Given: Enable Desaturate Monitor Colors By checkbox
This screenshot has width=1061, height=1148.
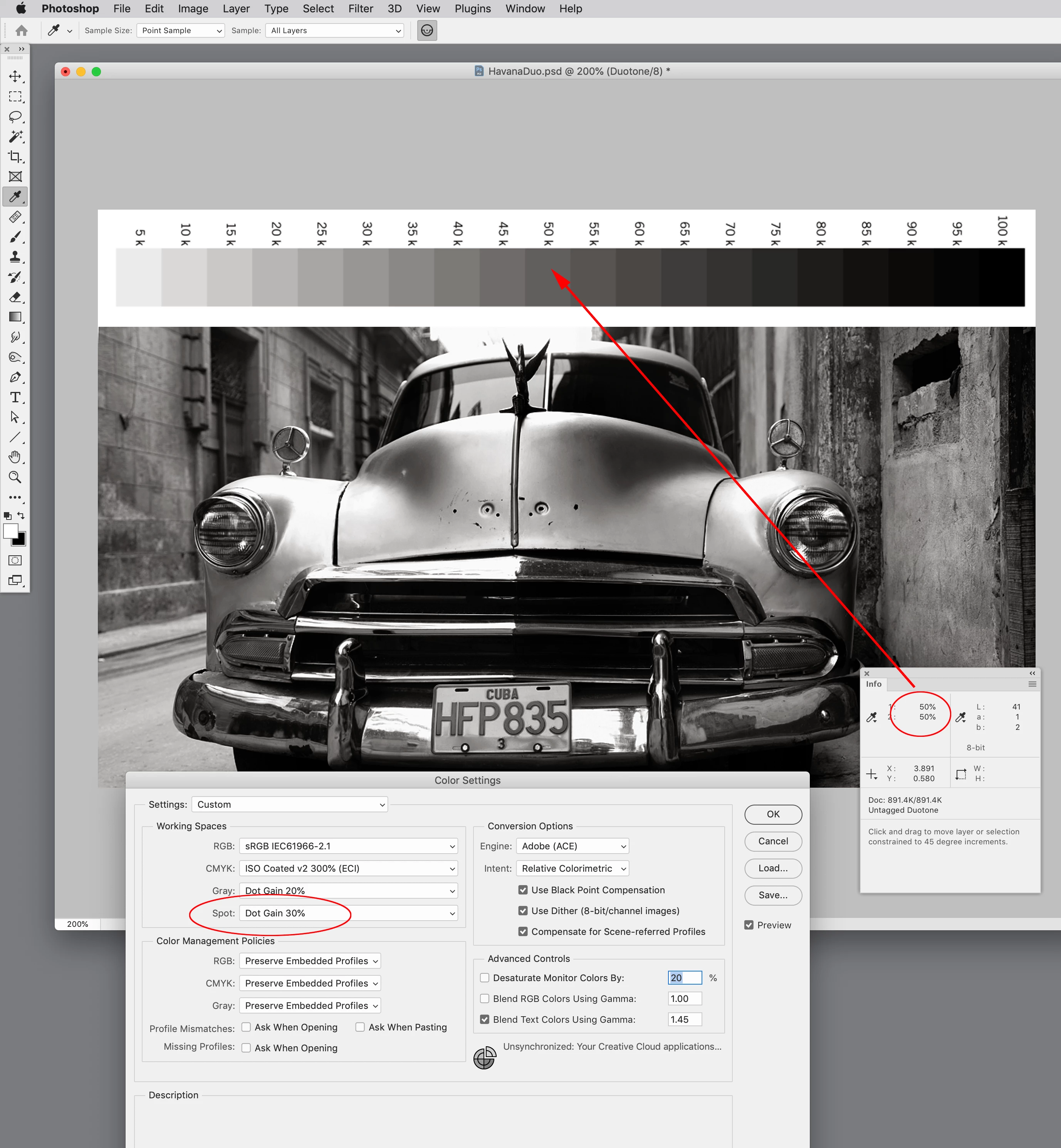Looking at the screenshot, I should 485,977.
